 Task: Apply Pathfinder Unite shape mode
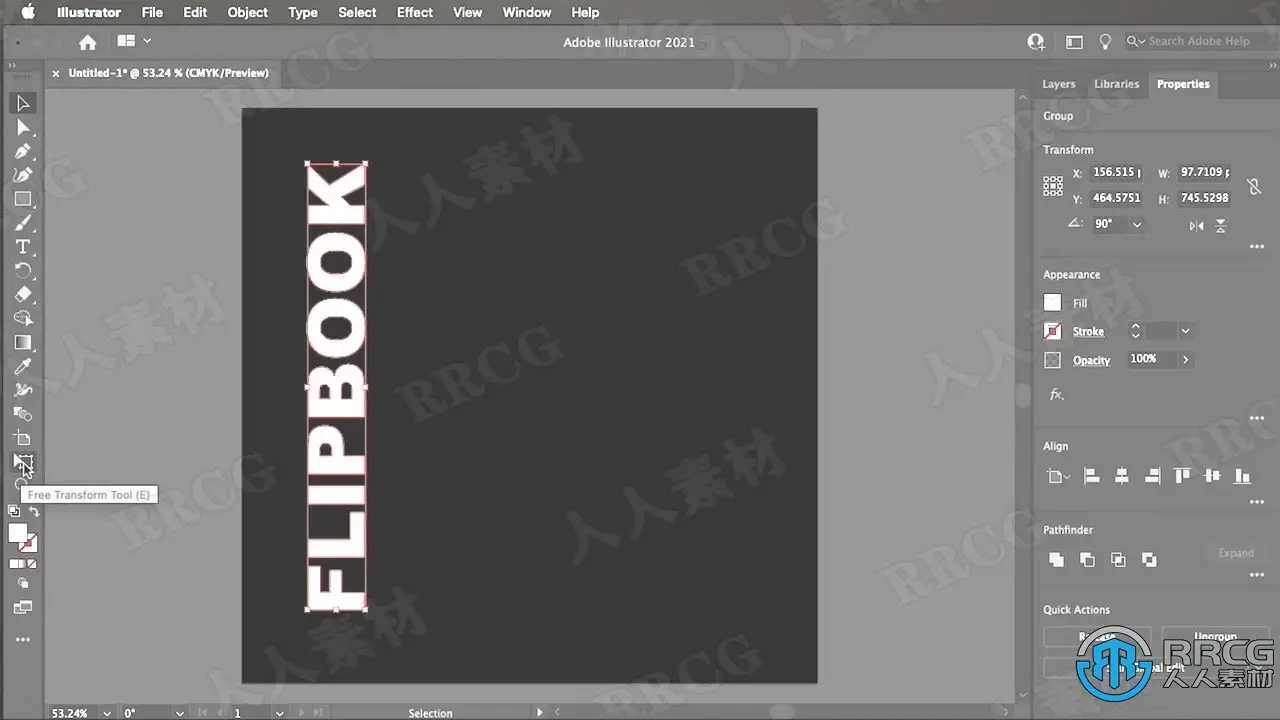(x=1056, y=560)
